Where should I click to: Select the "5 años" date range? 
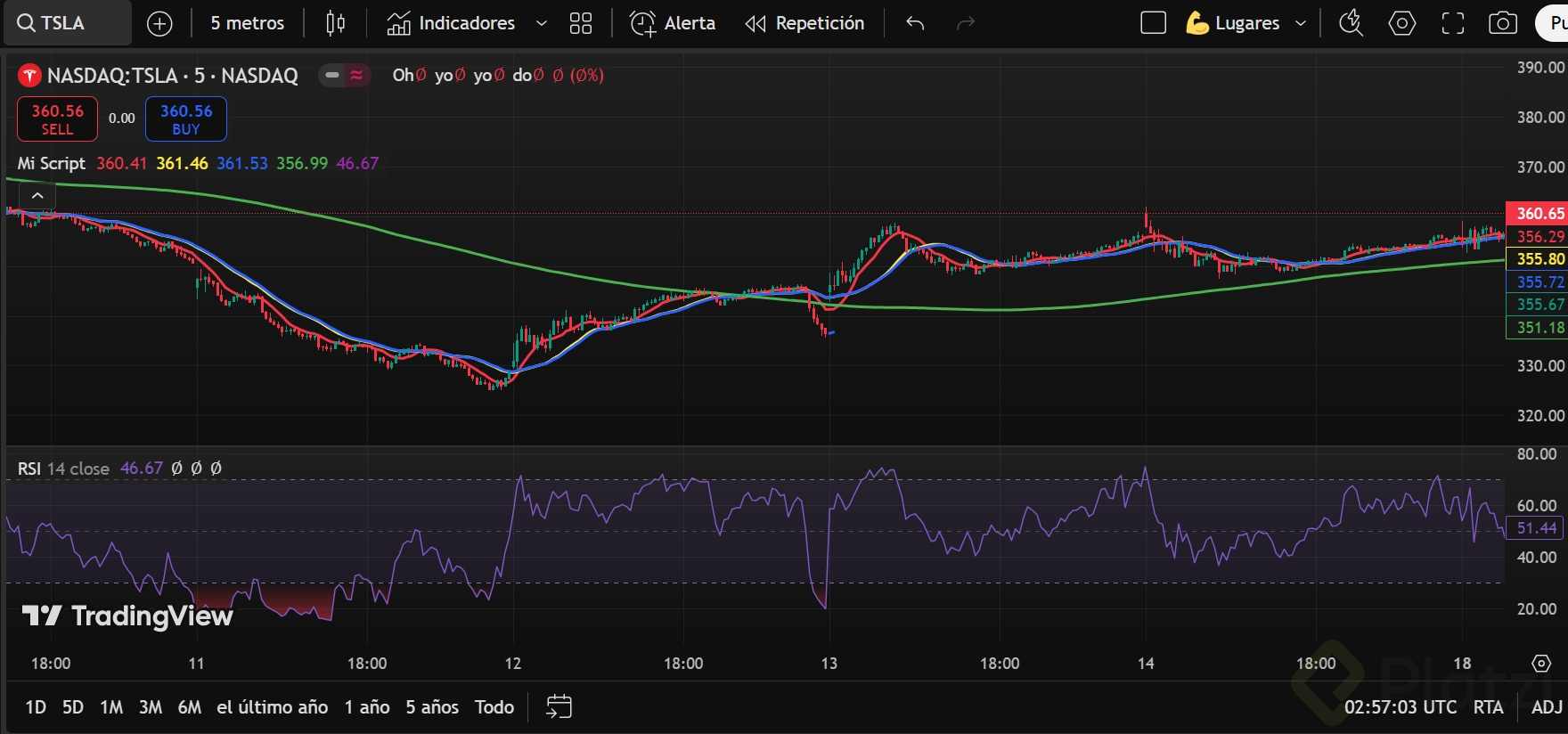[x=432, y=707]
